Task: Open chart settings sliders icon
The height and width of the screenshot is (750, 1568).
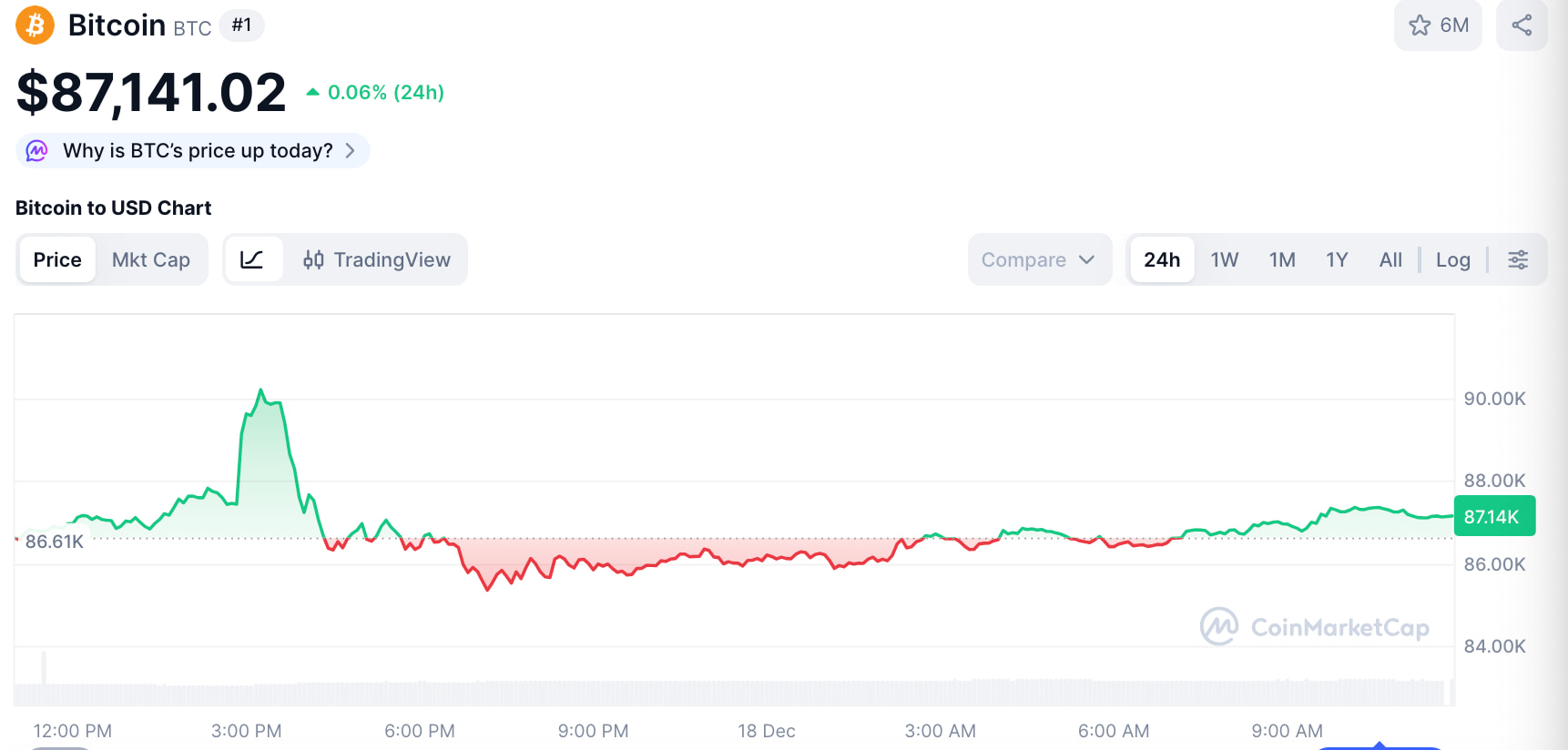Action: pyautogui.click(x=1518, y=259)
